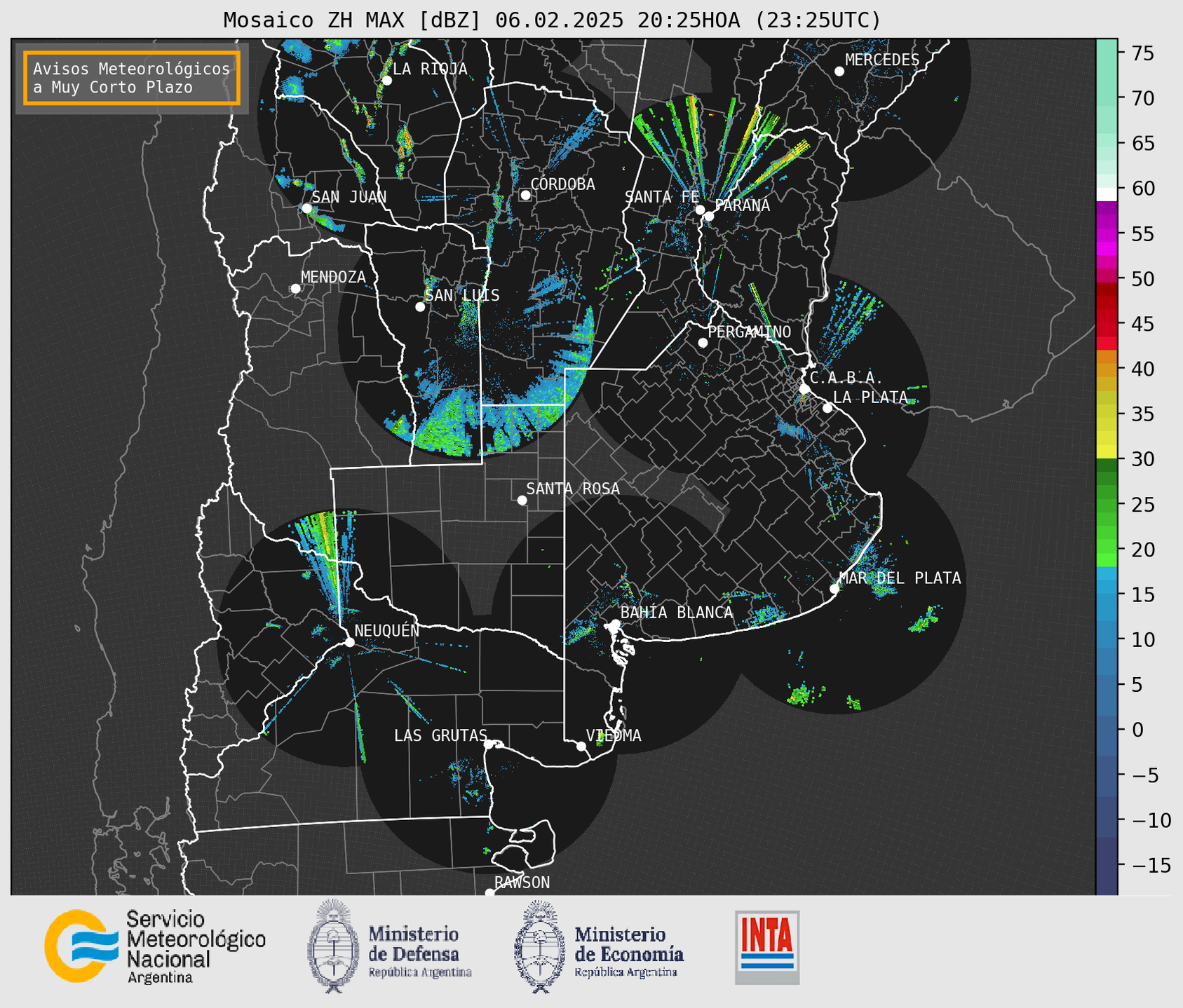Click the INTA logo

[x=767, y=947]
